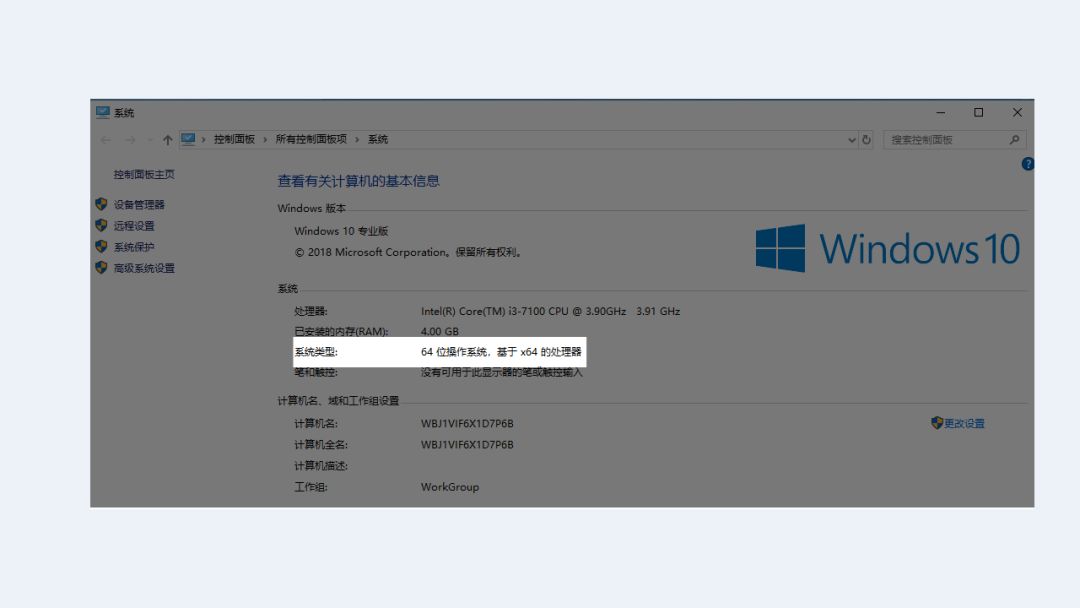This screenshot has height=608, width=1080.
Task: Click computer name value beside 计算机名
Action: tap(467, 423)
